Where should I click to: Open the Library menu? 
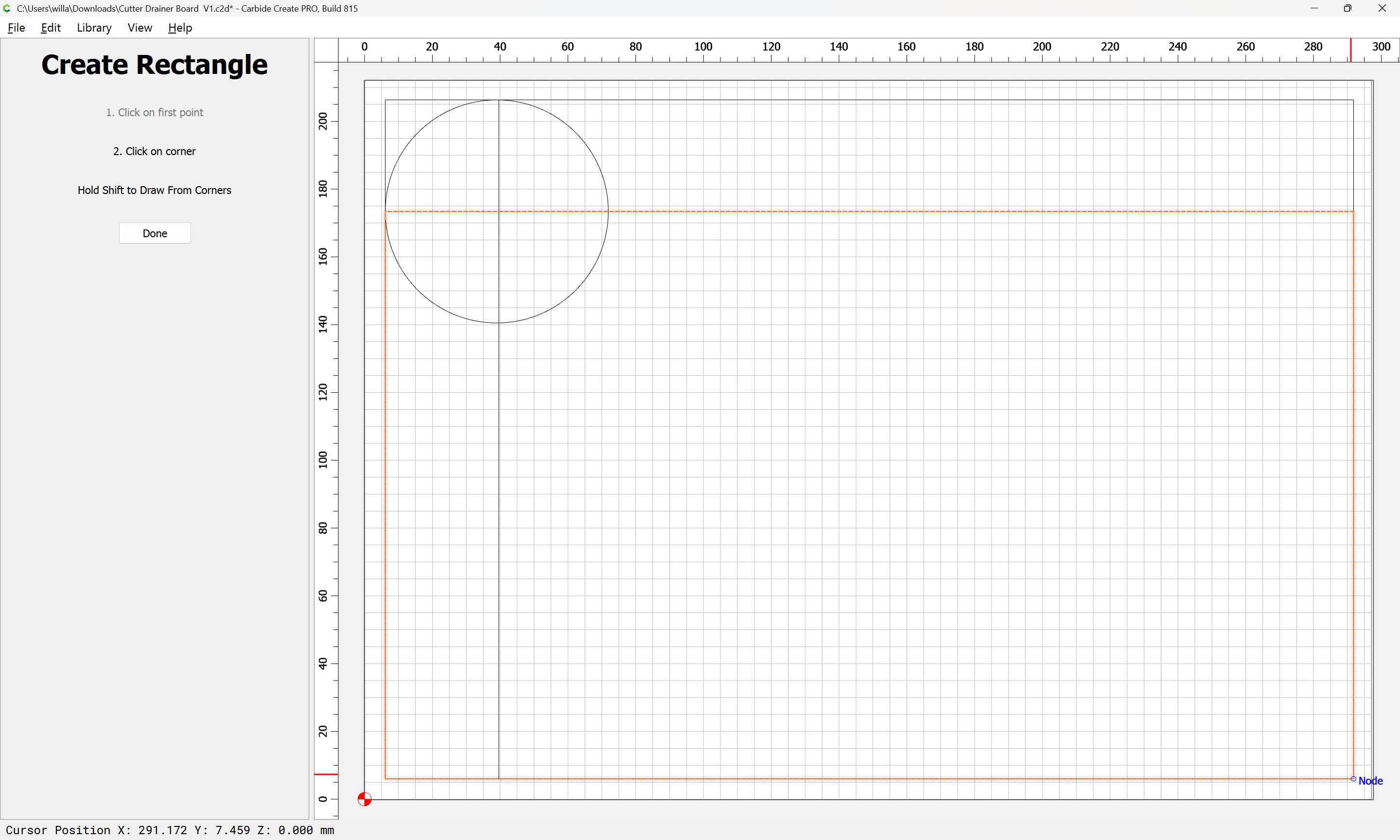click(94, 28)
